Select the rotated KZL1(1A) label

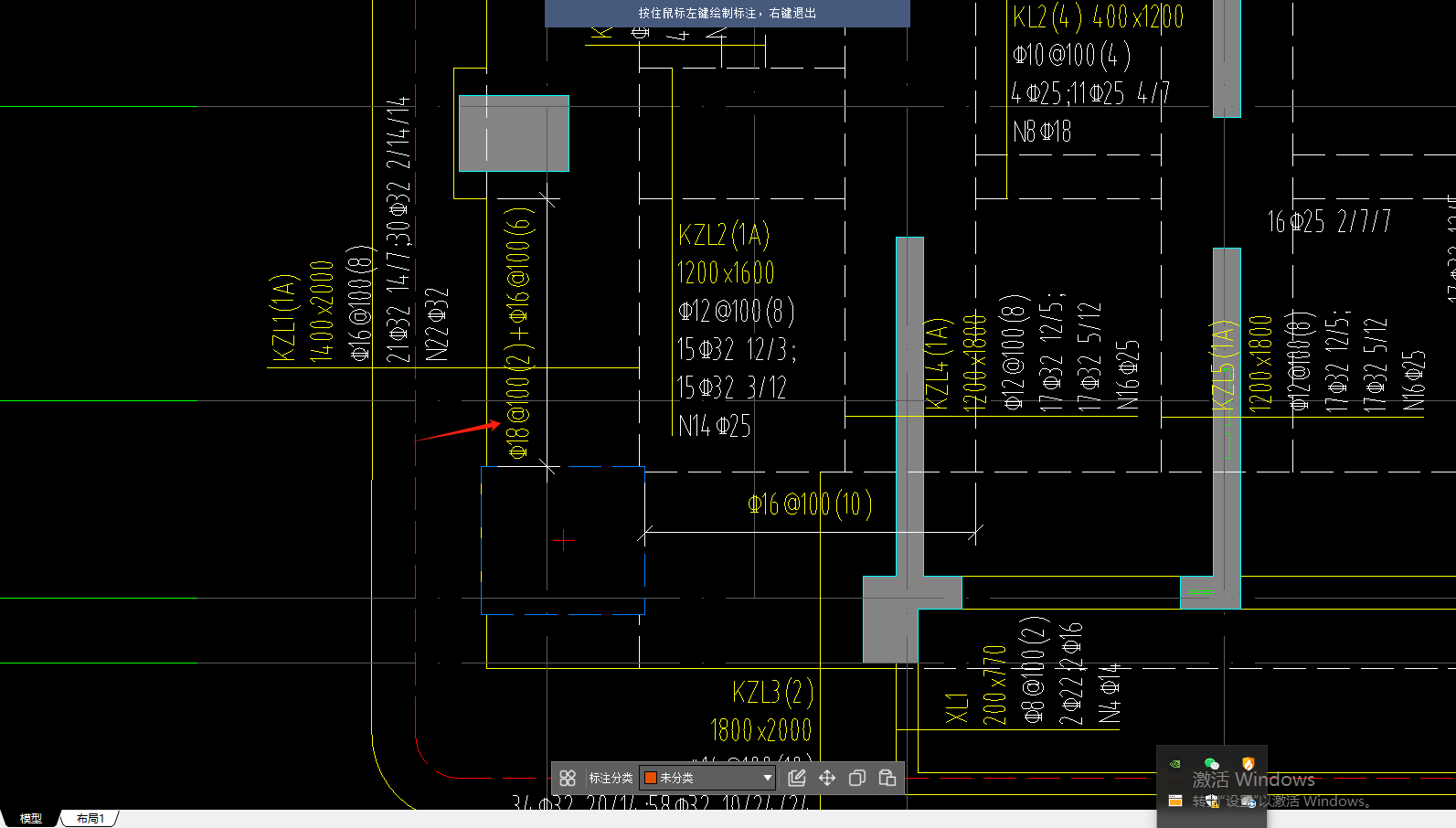coord(284,317)
